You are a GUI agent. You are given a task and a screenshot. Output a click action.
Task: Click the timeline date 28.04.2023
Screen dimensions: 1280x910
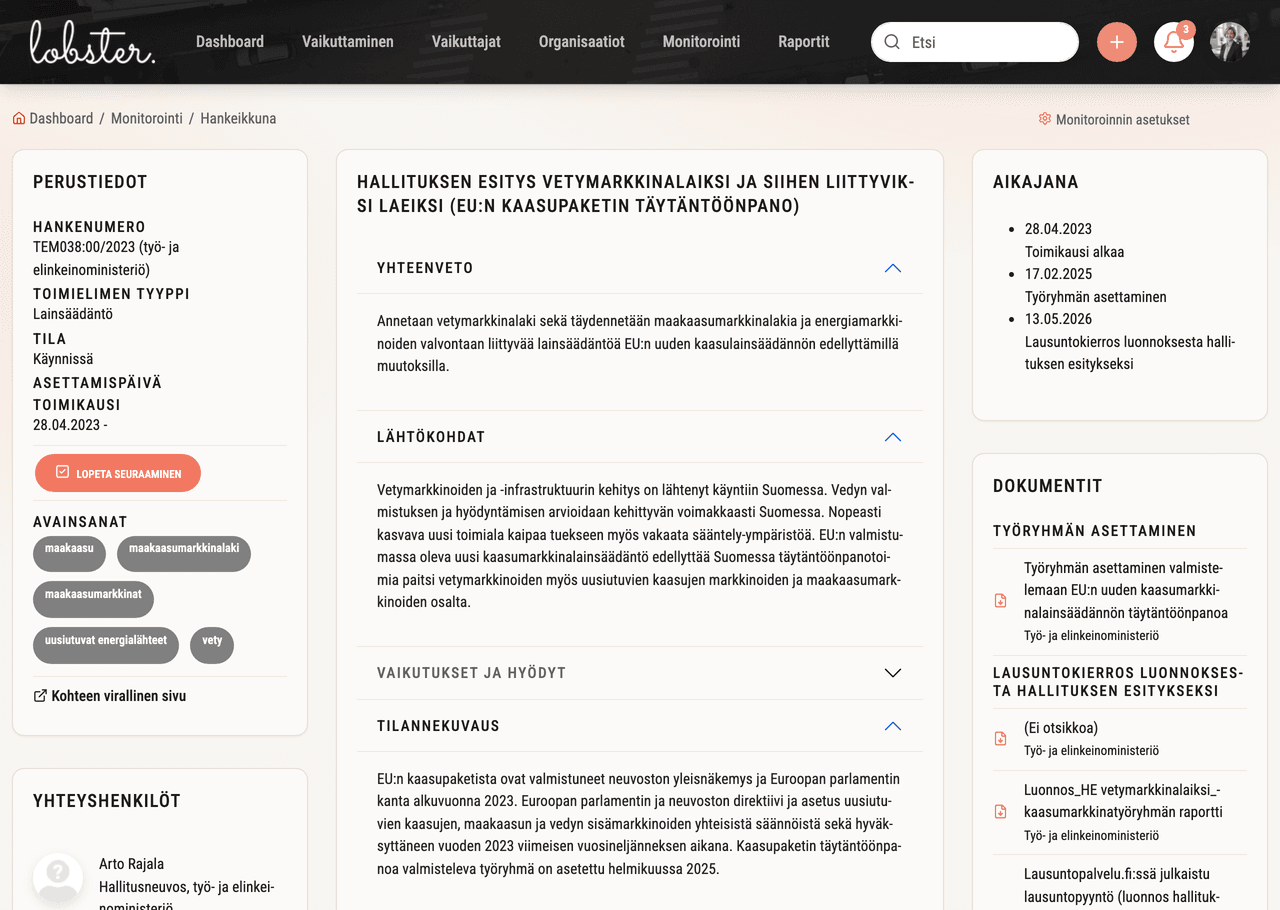click(1058, 229)
